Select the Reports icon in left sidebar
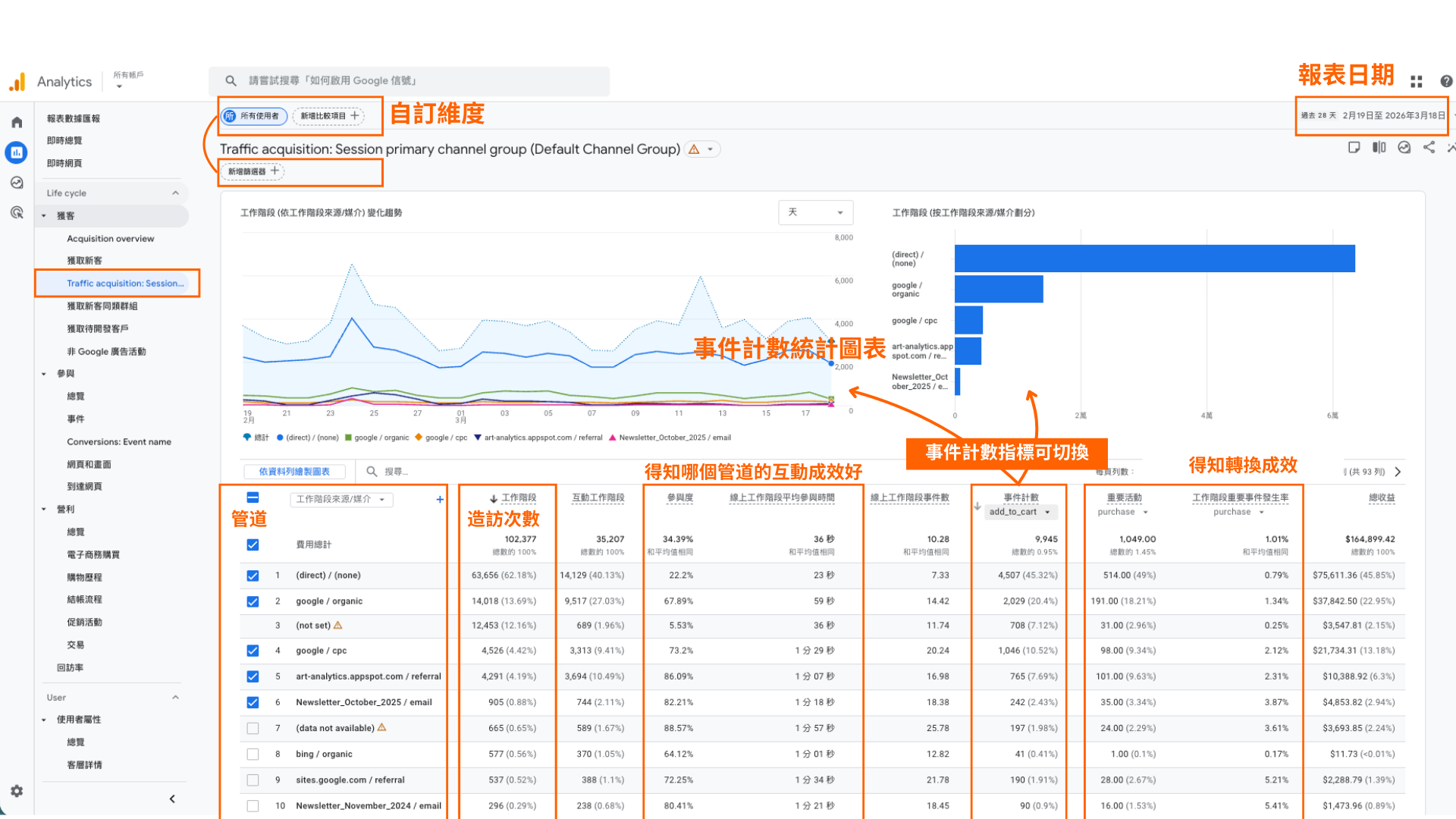This screenshot has width=1456, height=819. [17, 152]
